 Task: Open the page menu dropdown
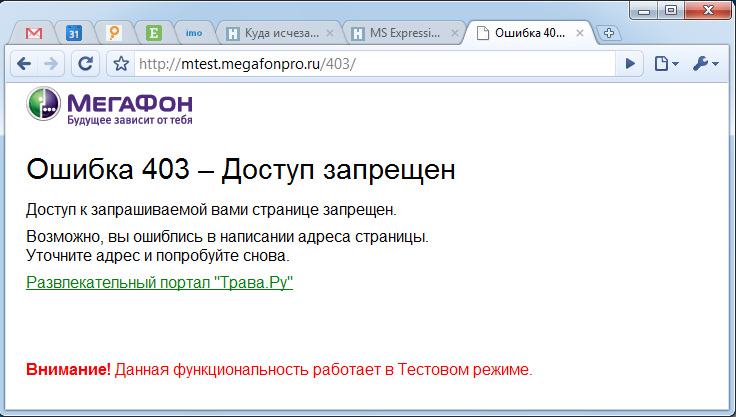pyautogui.click(x=667, y=63)
